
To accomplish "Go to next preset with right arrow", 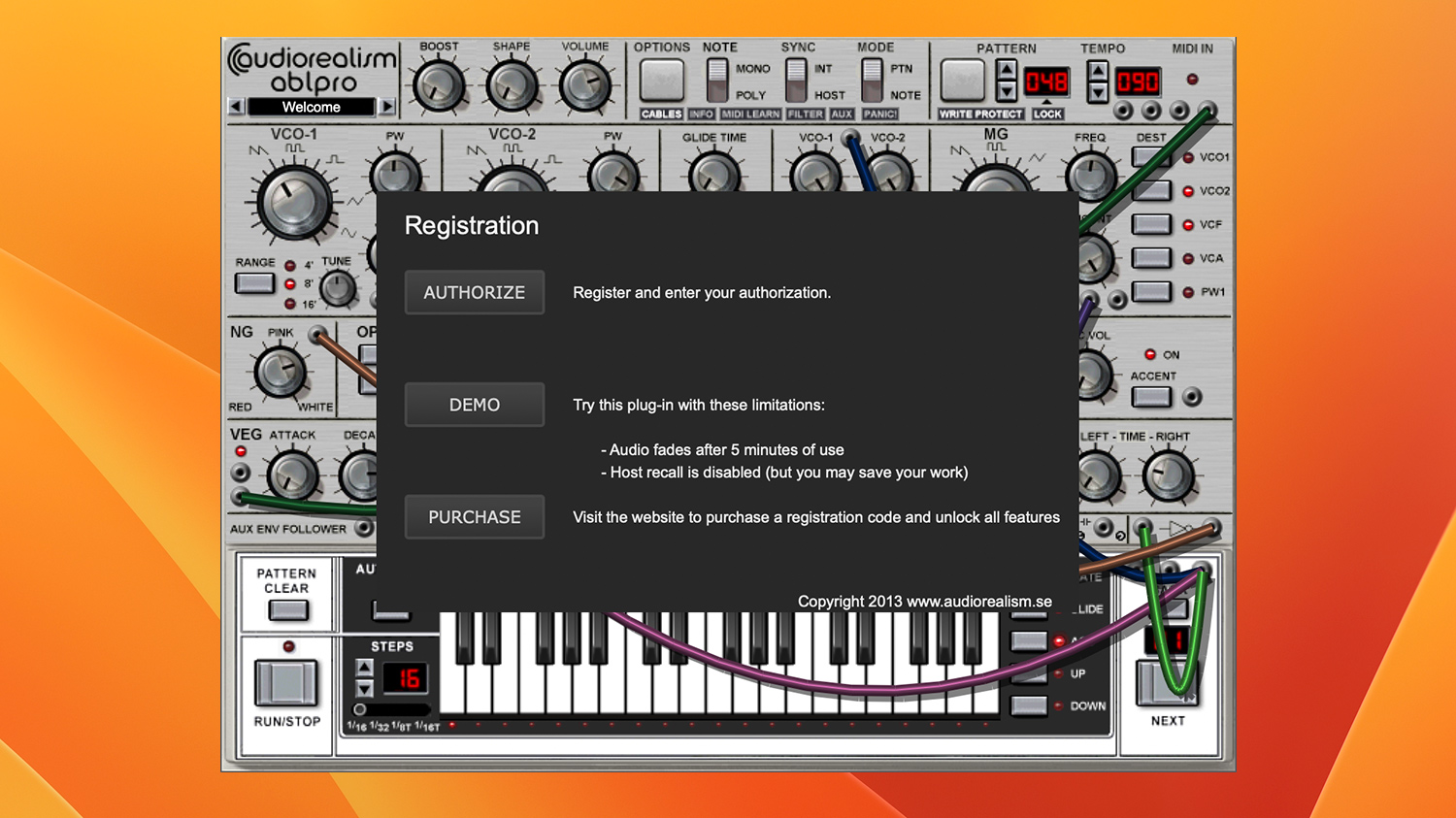I will click(x=386, y=107).
